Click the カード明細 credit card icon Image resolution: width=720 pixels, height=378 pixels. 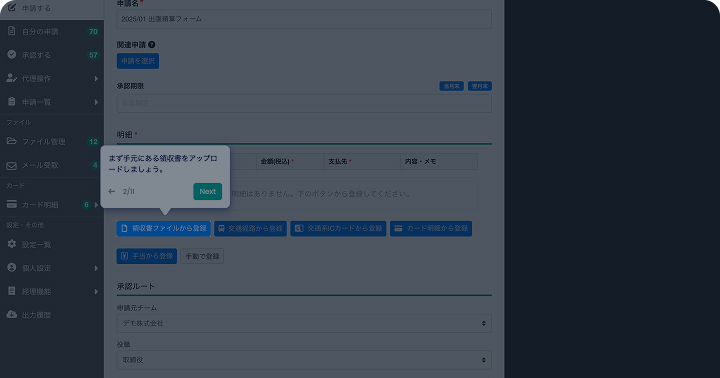11,204
